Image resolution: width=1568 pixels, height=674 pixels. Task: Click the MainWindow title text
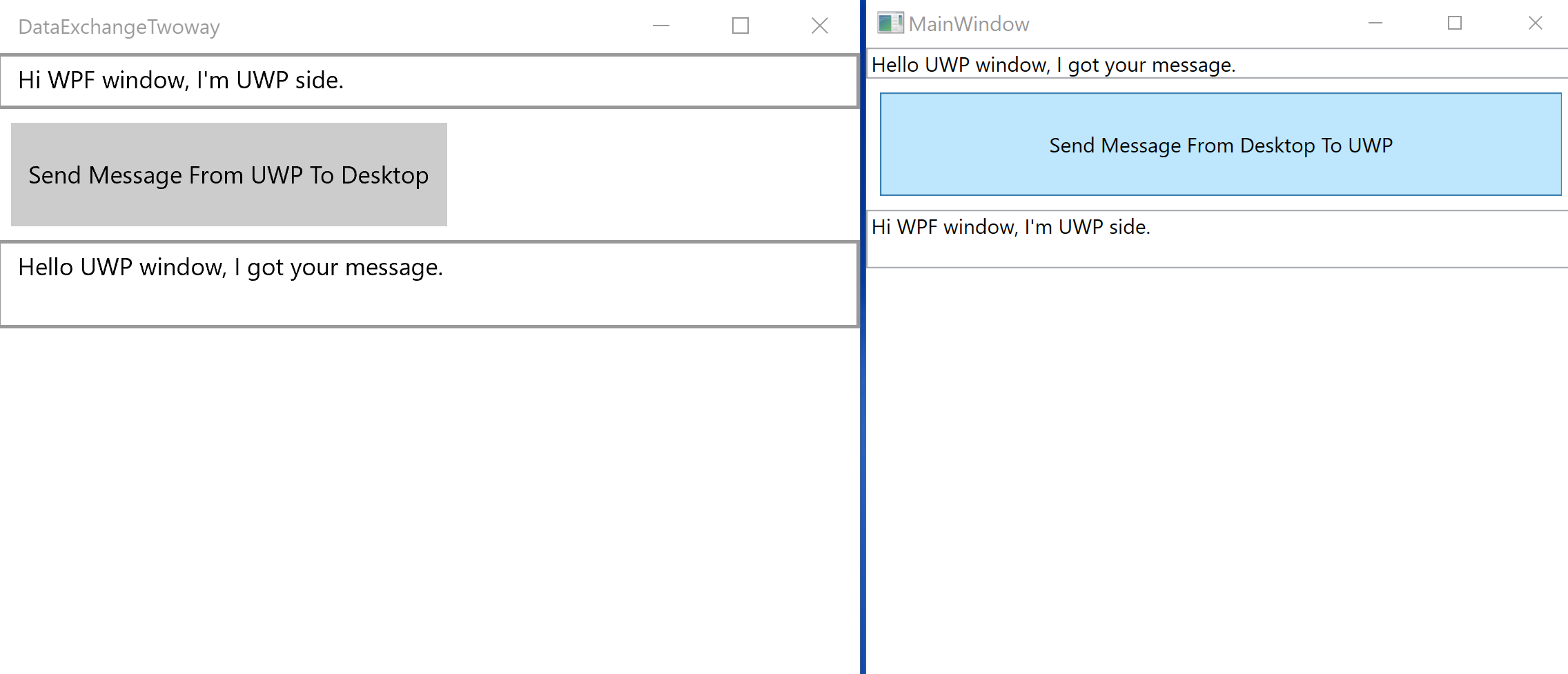pos(969,24)
